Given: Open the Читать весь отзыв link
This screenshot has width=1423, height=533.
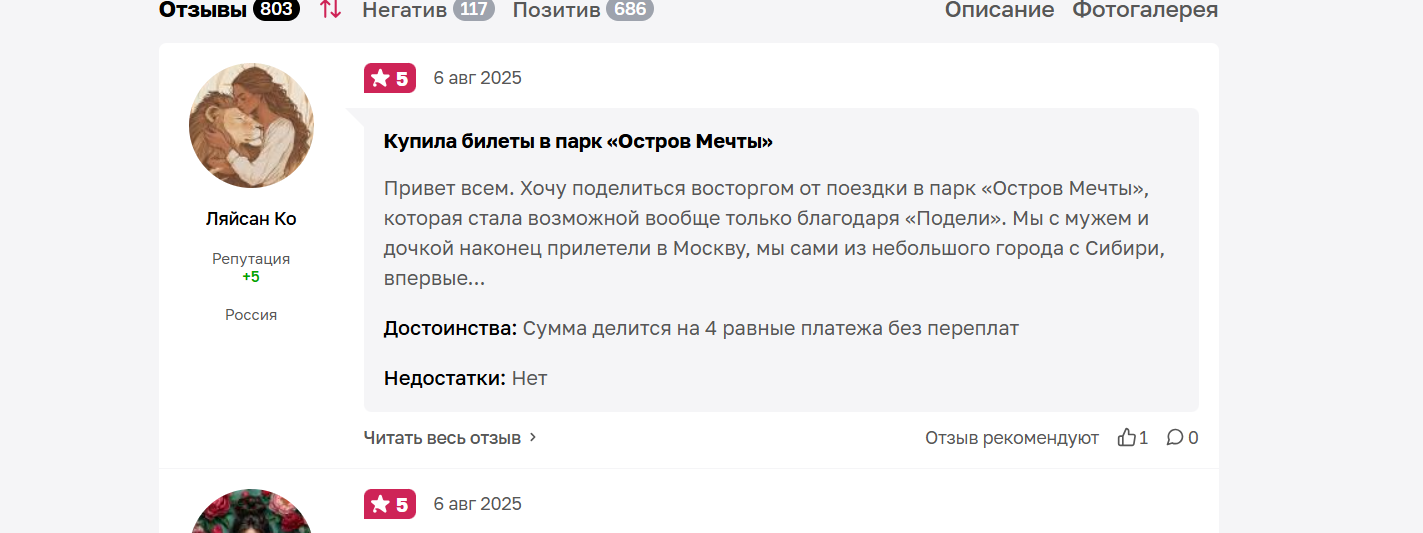Looking at the screenshot, I should 442,437.
